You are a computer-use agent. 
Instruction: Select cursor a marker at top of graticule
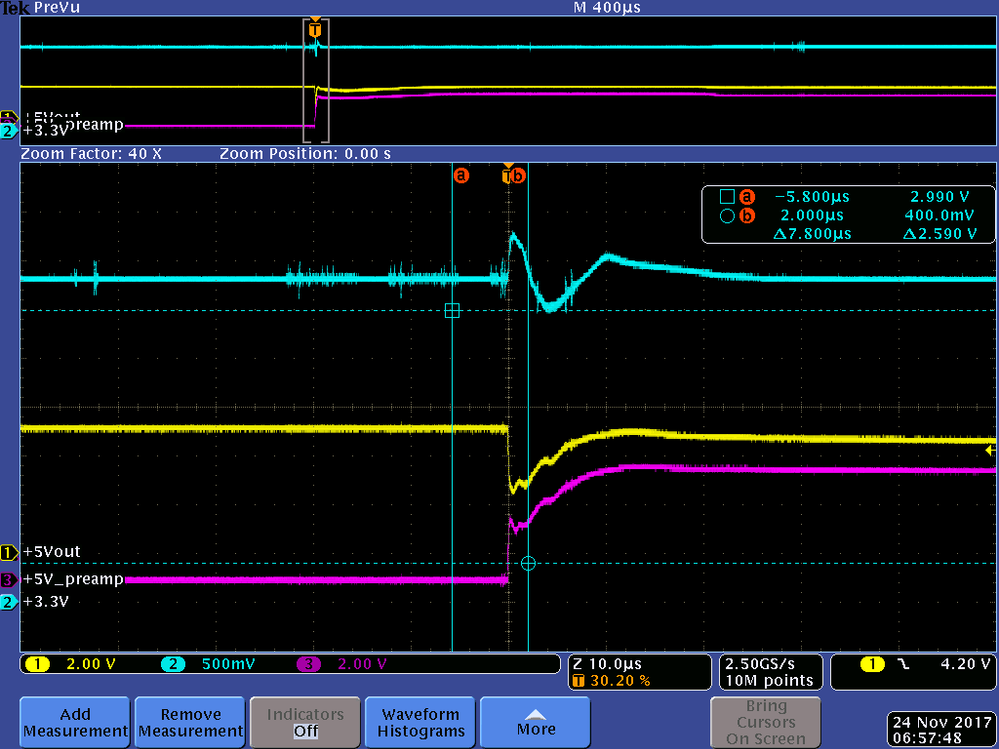pyautogui.click(x=461, y=175)
